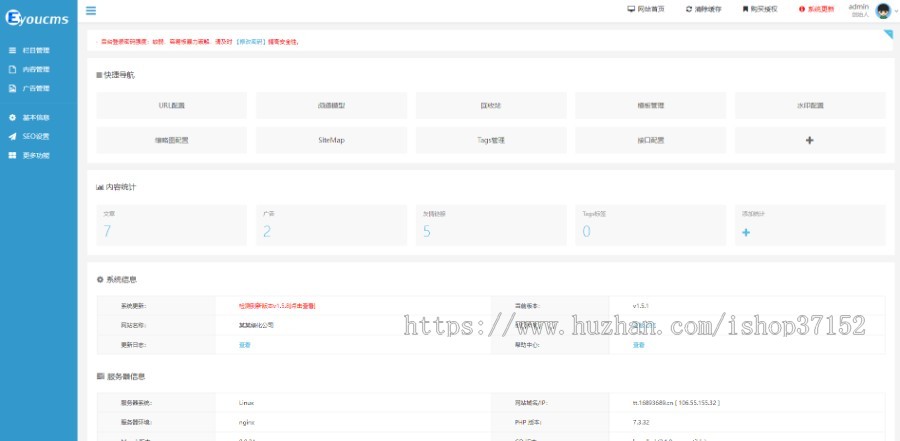This screenshot has height=441, width=900.
Task: Open Tags管理 quick navigation tile
Action: point(491,140)
